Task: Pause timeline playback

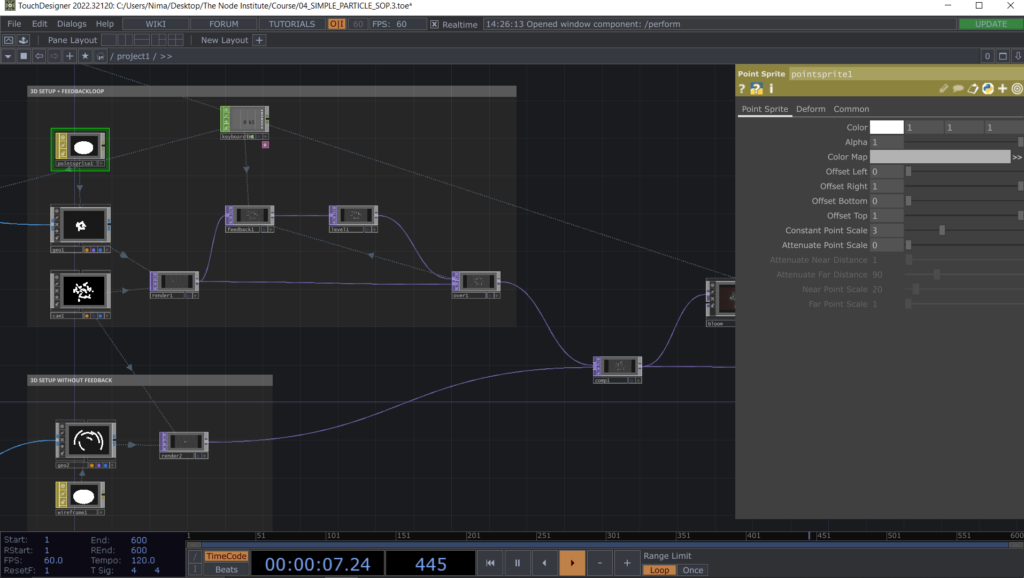Action: click(517, 563)
